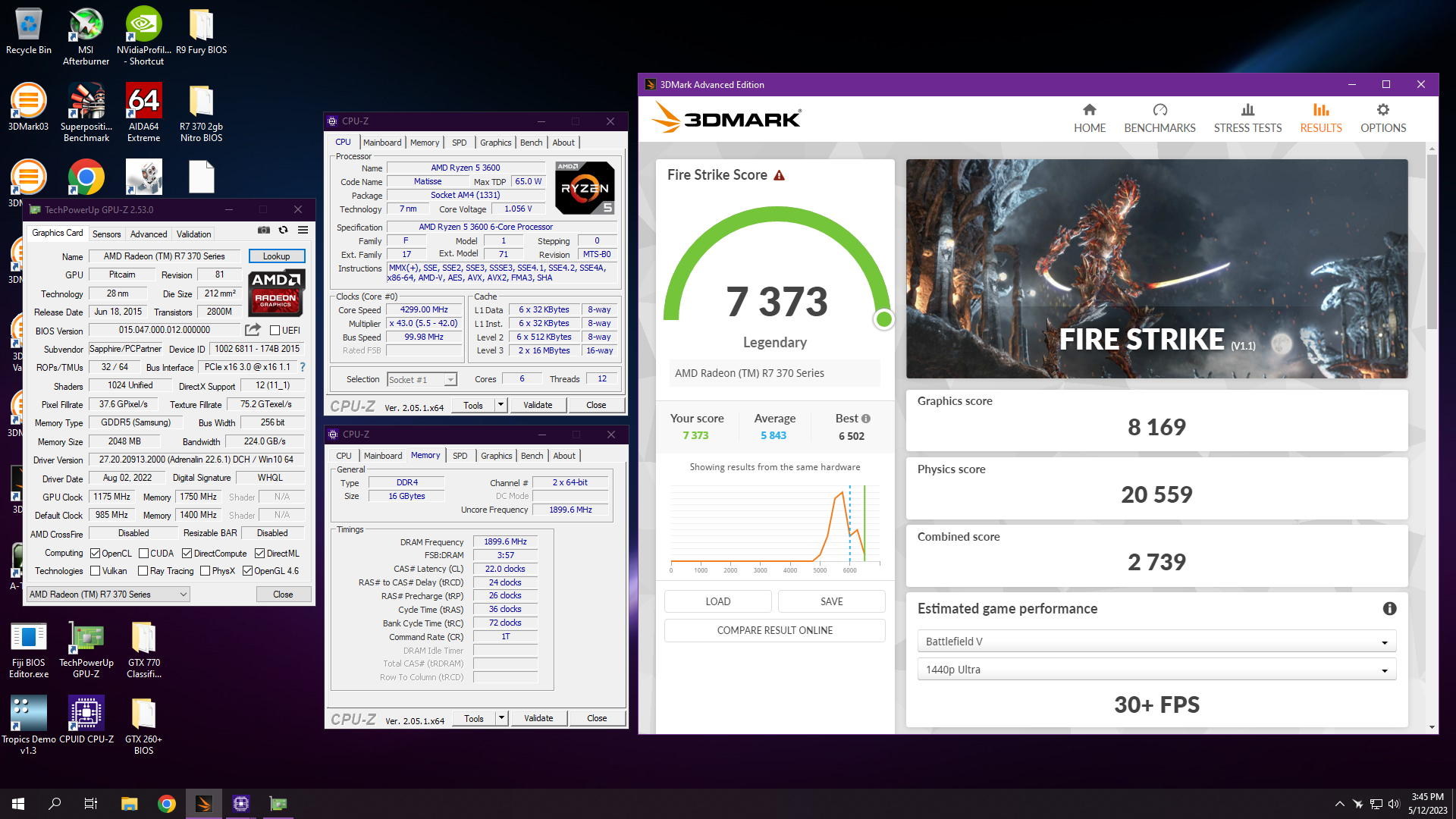This screenshot has width=1456, height=819.
Task: Click COMPARE RESULT ONLINE button
Action: (x=774, y=630)
